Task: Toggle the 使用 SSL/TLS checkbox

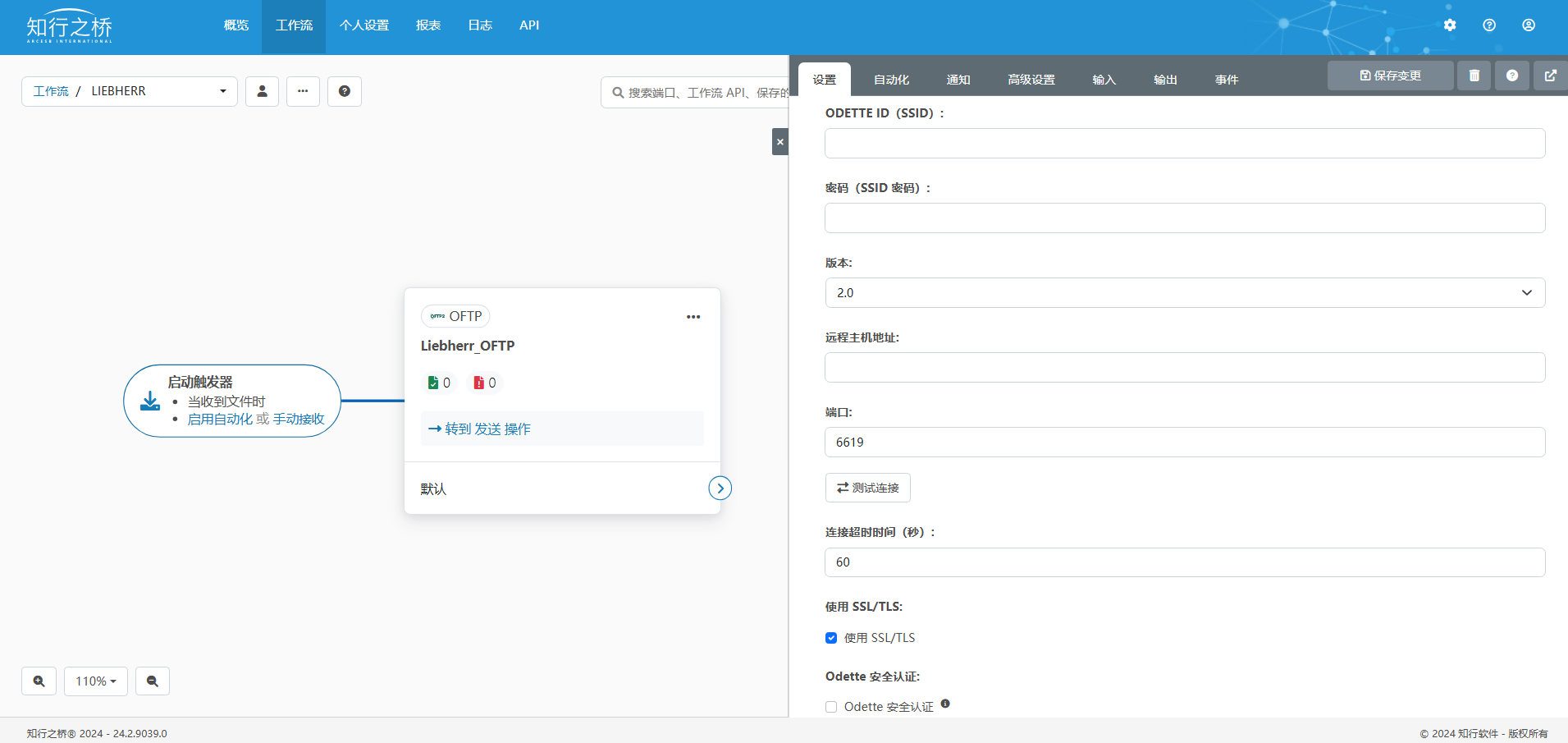Action: coord(831,638)
